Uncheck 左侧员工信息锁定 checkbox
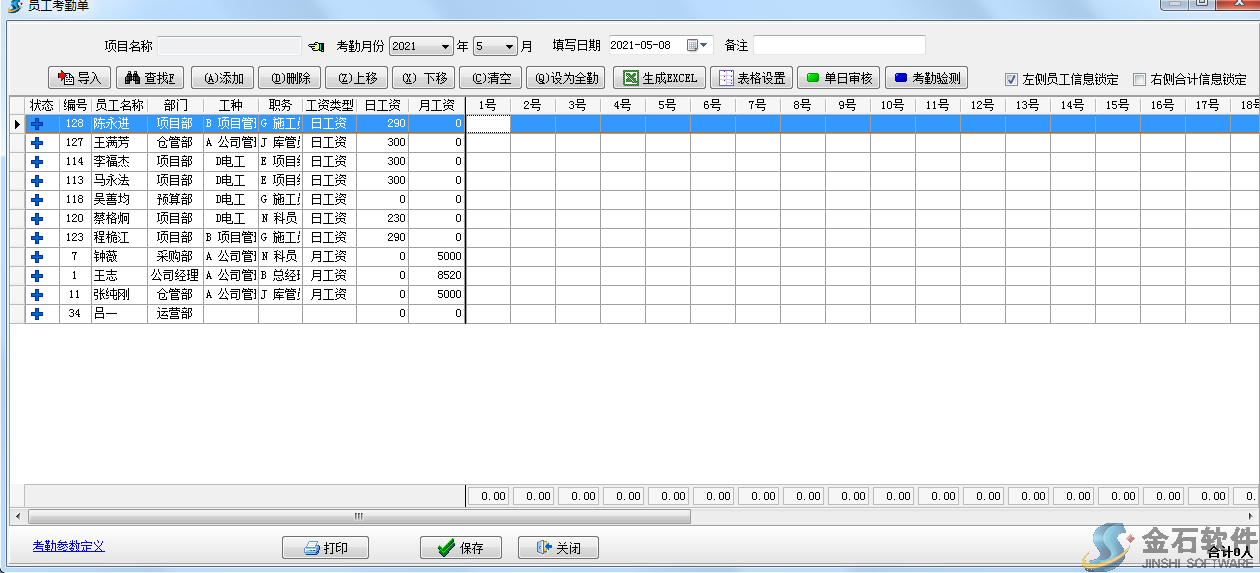The width and height of the screenshot is (1260, 573). point(1011,79)
